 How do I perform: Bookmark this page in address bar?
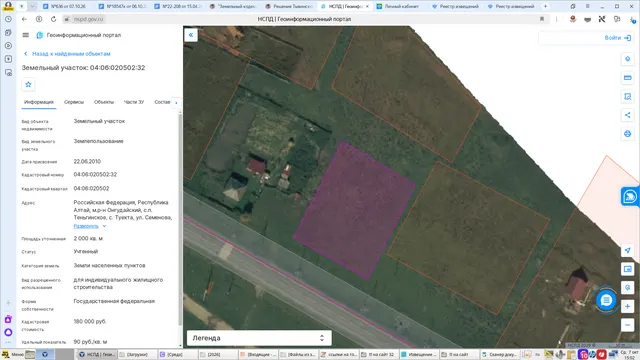coord(542,19)
